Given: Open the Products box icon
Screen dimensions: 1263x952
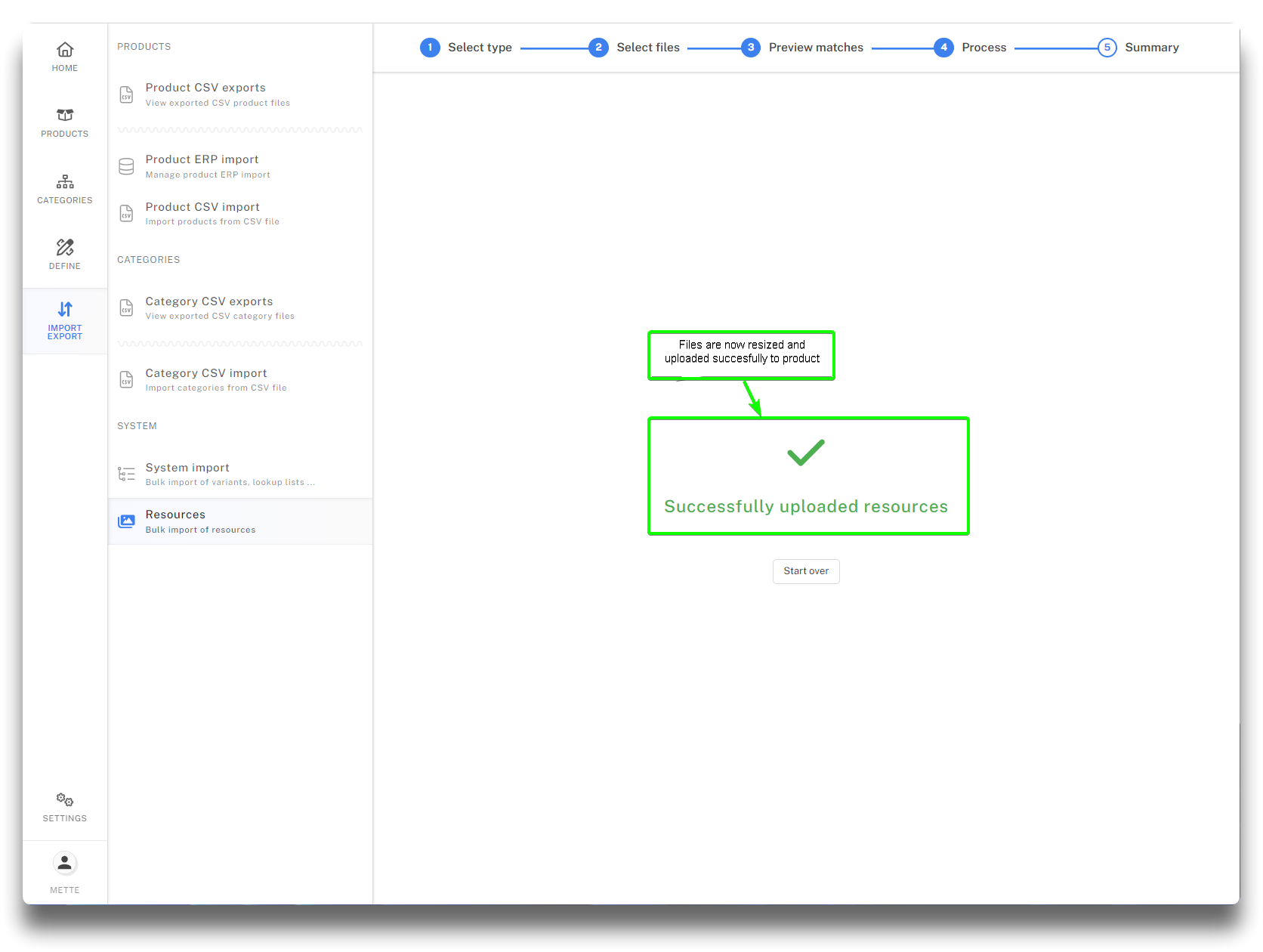Looking at the screenshot, I should [x=65, y=115].
